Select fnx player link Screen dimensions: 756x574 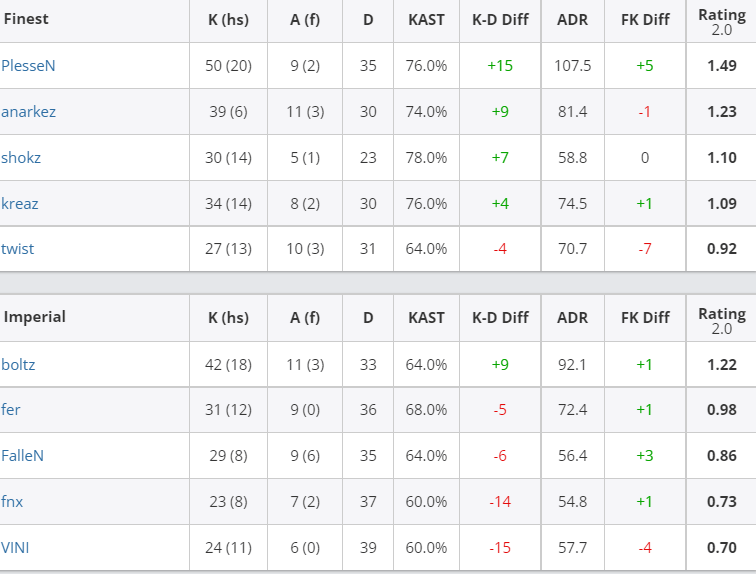pyautogui.click(x=12, y=502)
